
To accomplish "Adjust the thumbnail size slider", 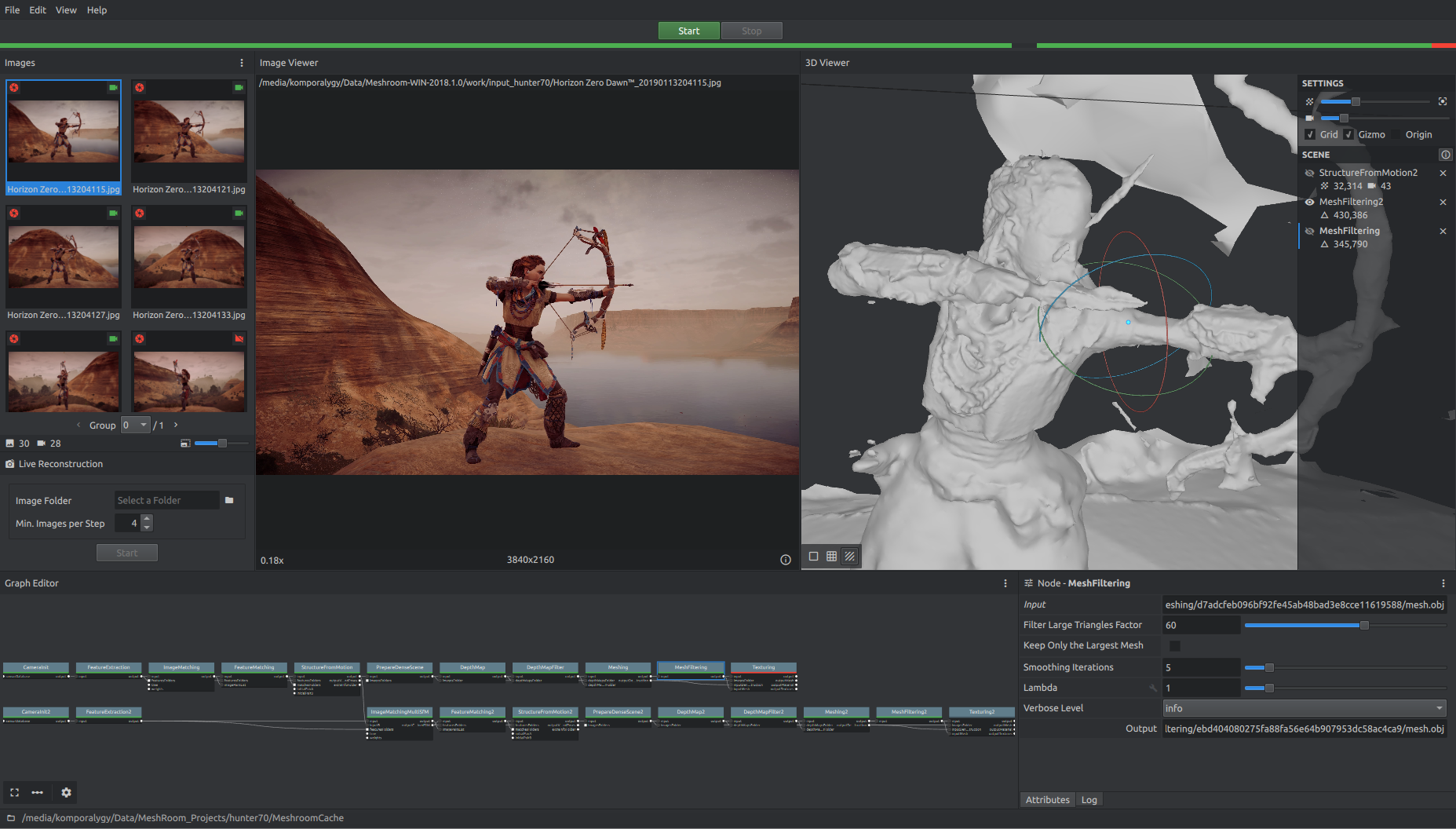I will pos(222,444).
